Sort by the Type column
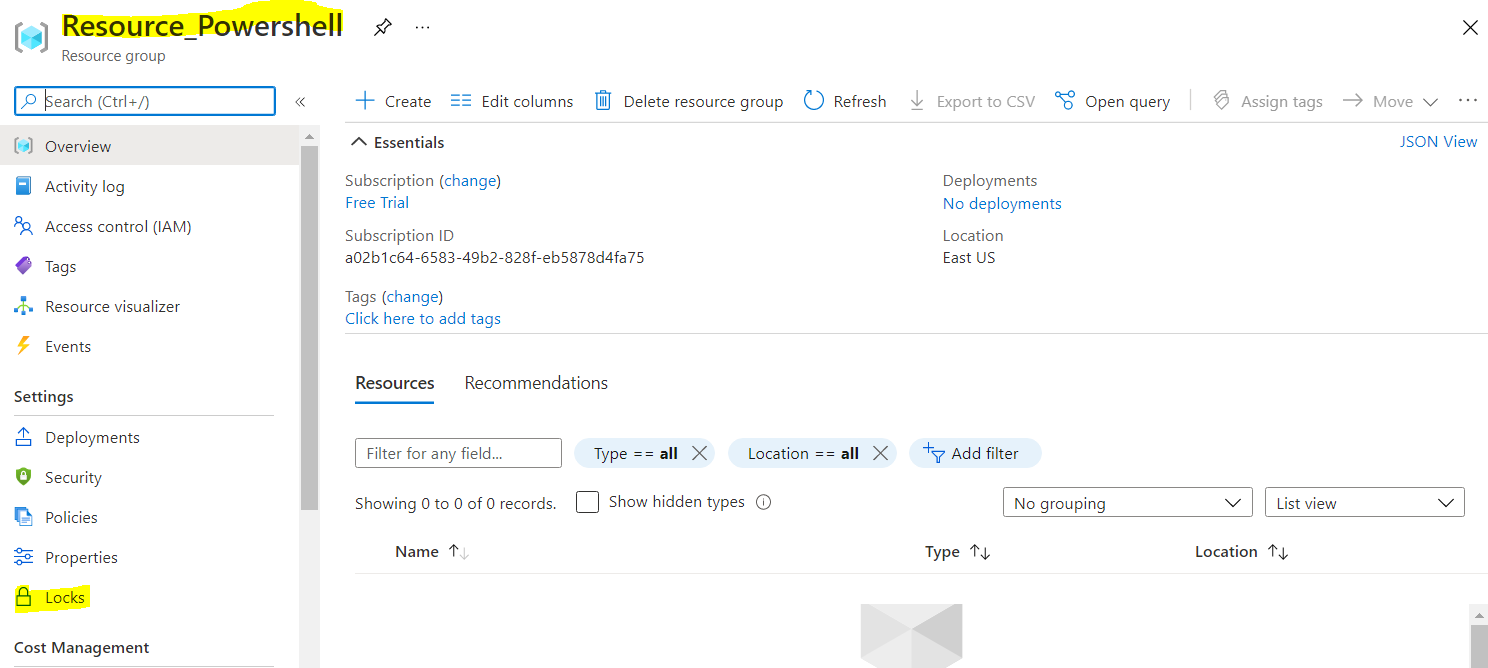Viewport: 1488px width, 668px height. tap(957, 552)
